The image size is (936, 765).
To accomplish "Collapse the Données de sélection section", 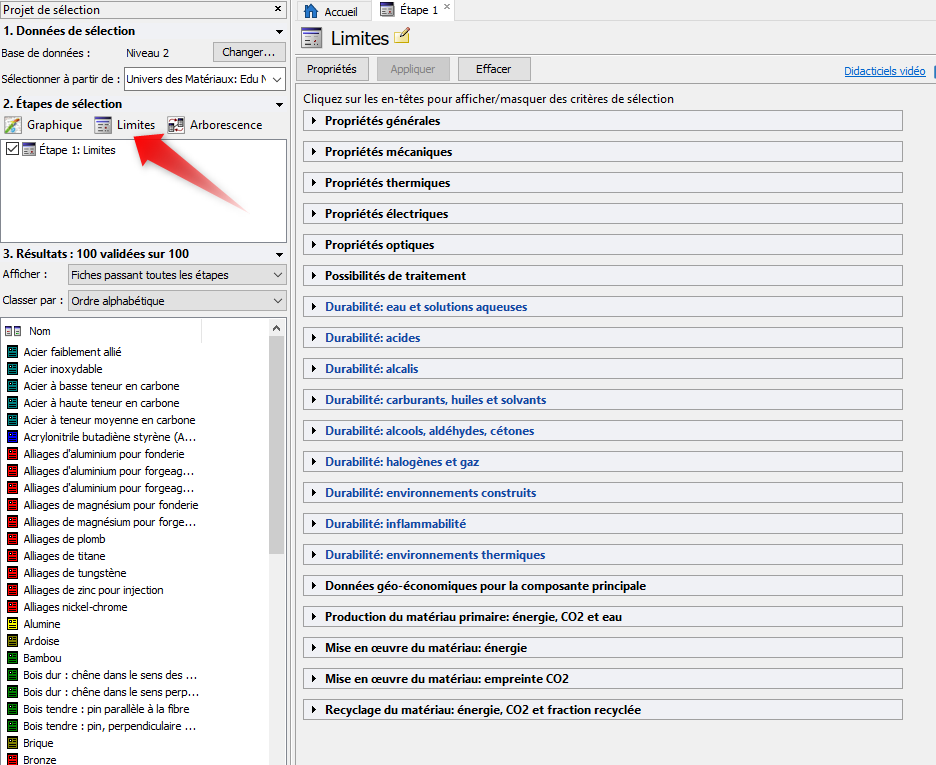I will 279,31.
